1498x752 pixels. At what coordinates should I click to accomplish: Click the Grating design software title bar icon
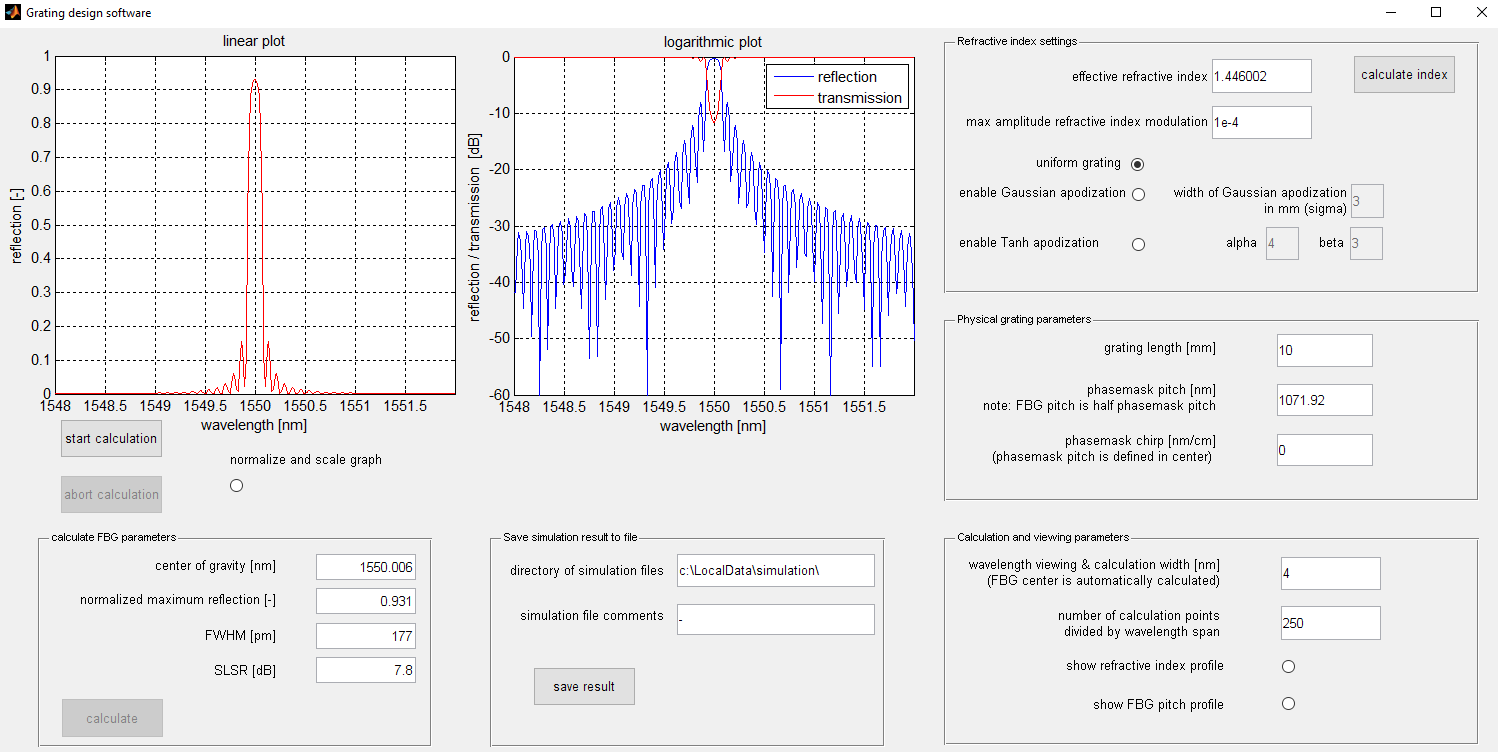[x=13, y=12]
